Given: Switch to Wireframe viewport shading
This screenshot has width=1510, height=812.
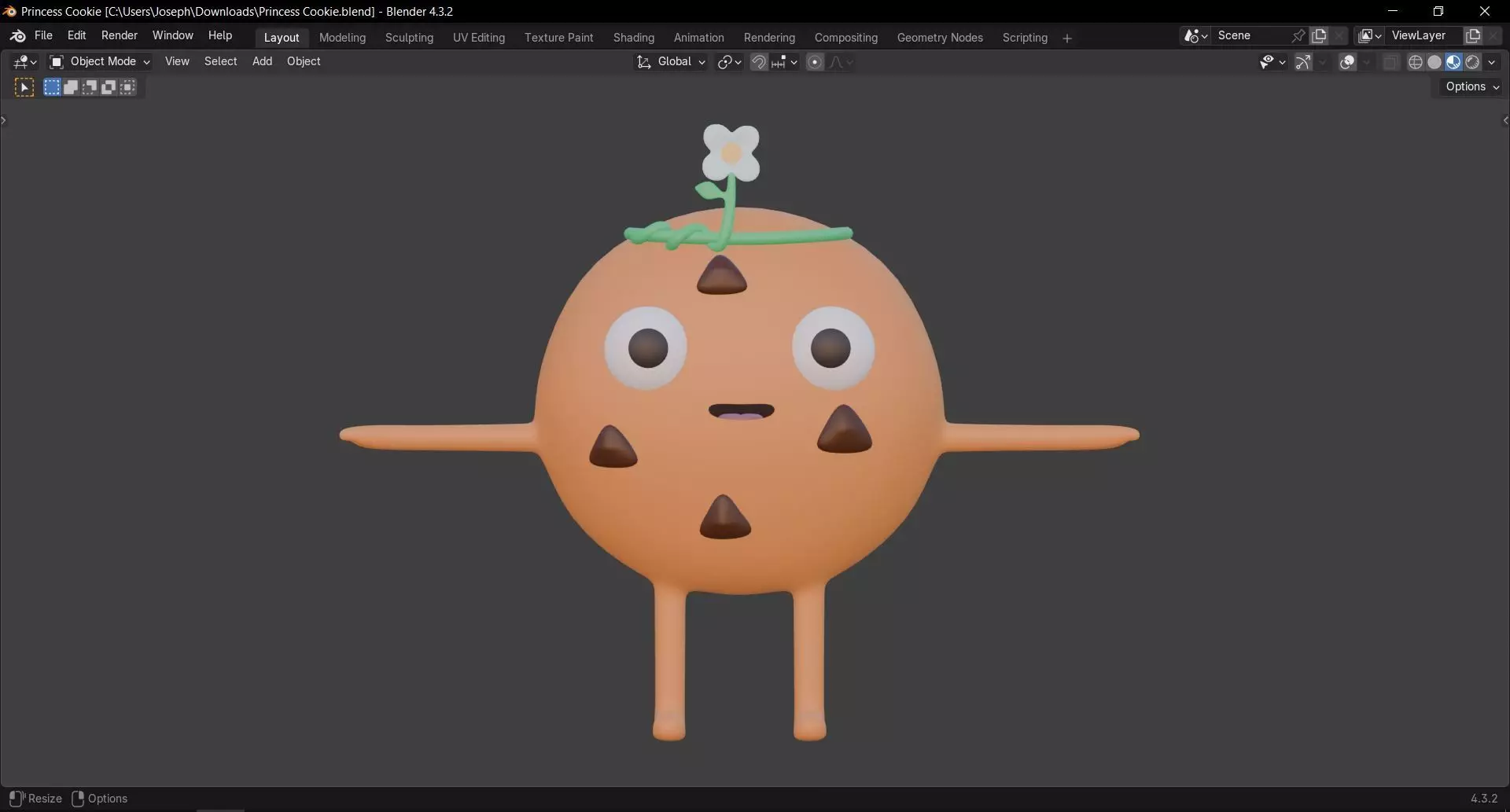Looking at the screenshot, I should coord(1415,62).
